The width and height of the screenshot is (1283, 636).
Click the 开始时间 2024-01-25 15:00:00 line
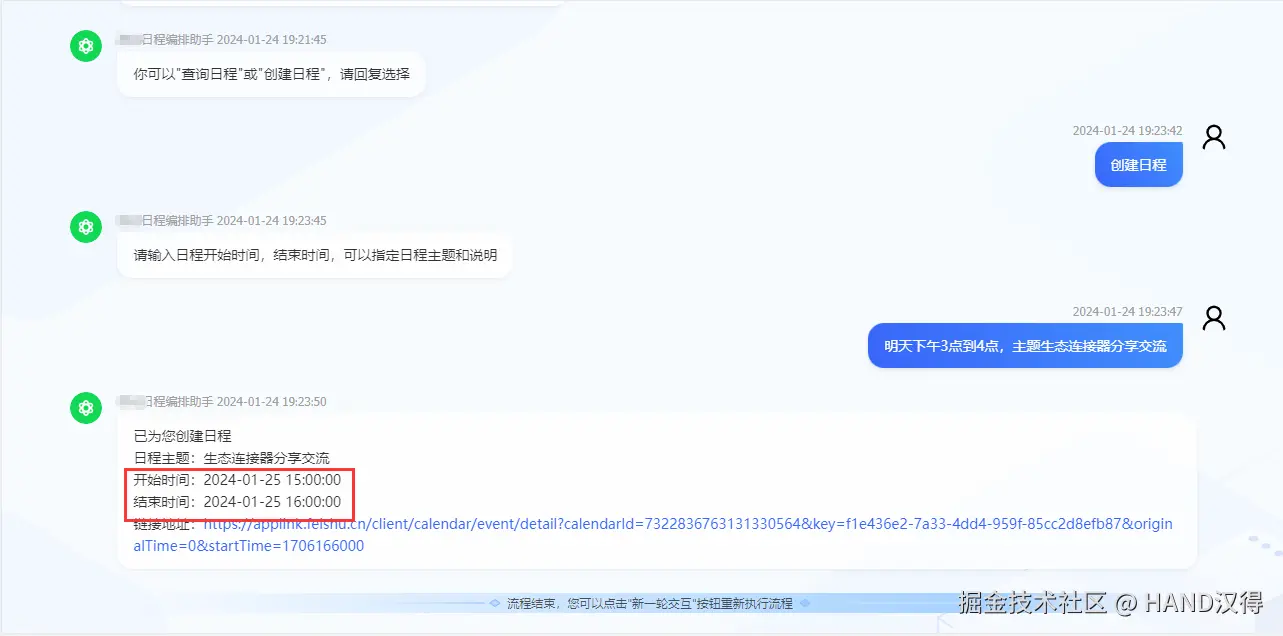[237, 480]
